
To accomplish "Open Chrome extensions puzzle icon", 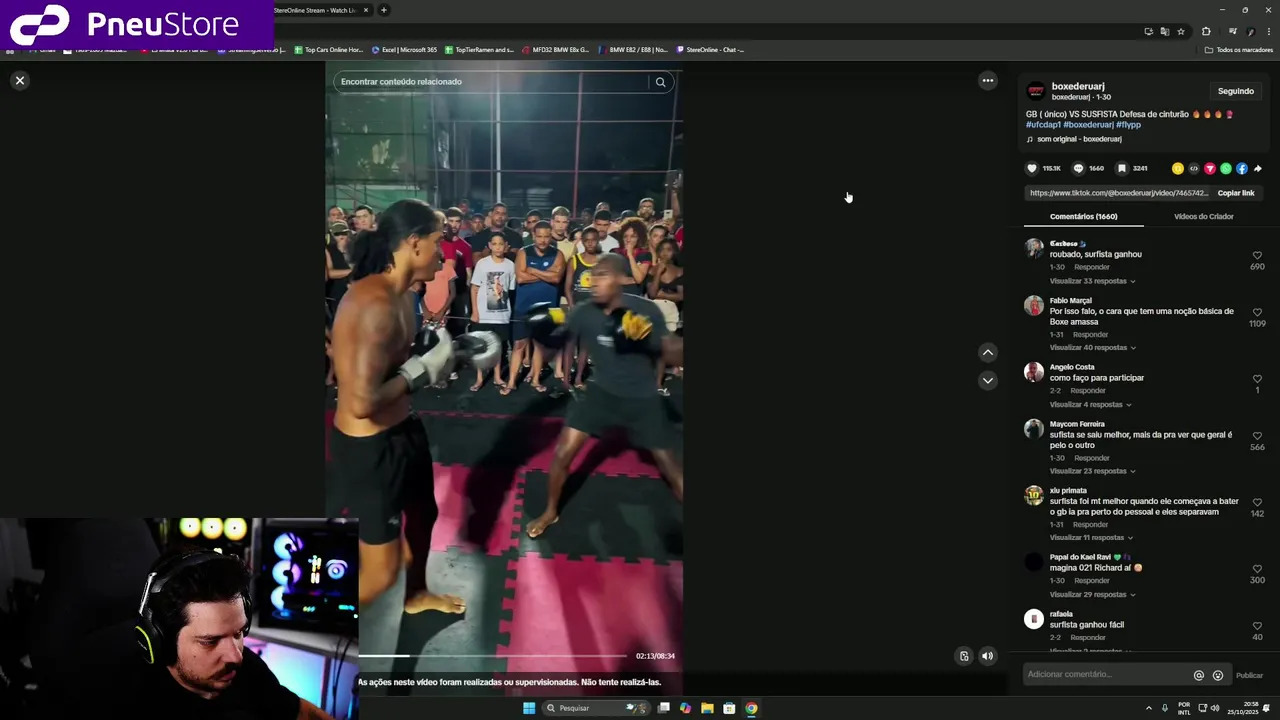I will [x=1206, y=31].
